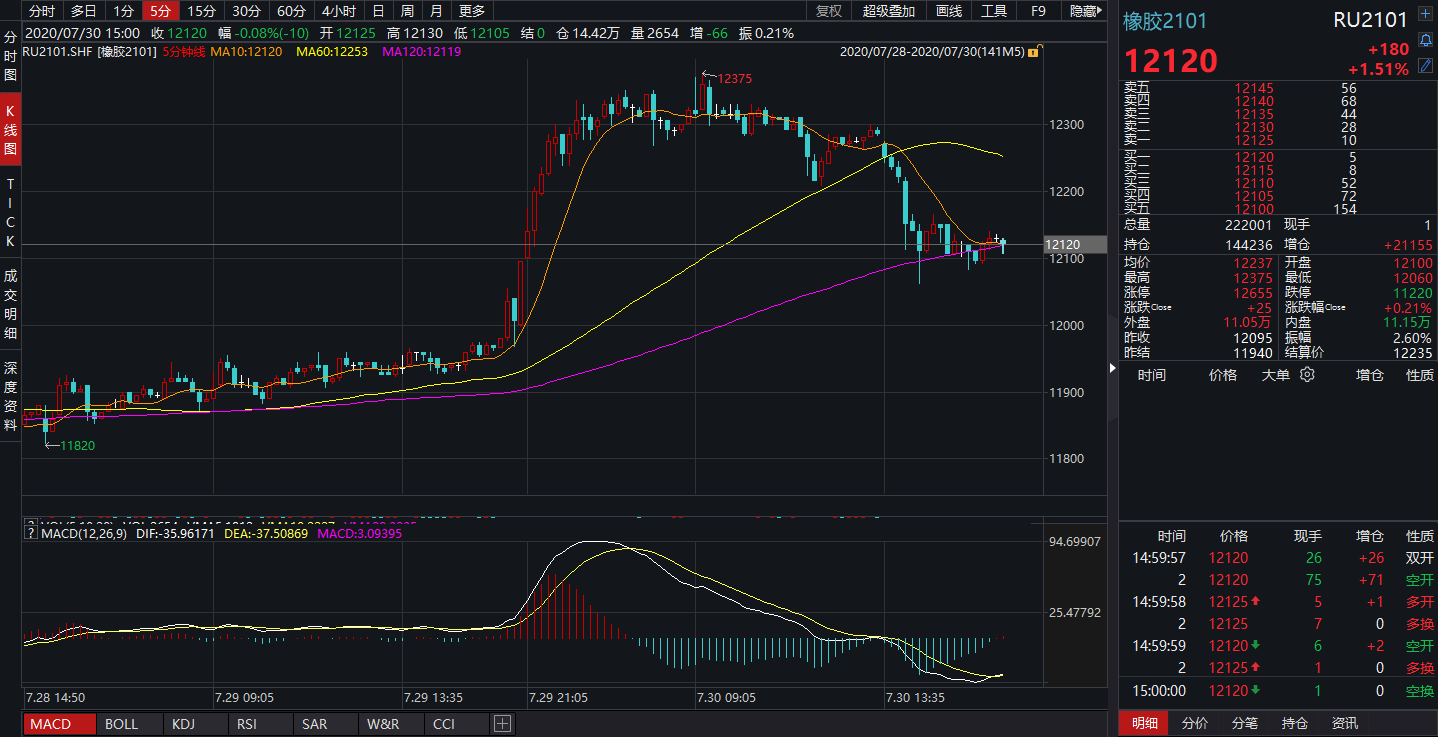This screenshot has height=737, width=1438.
Task: Click 买一 bid price 12120
Action: [x=1253, y=157]
